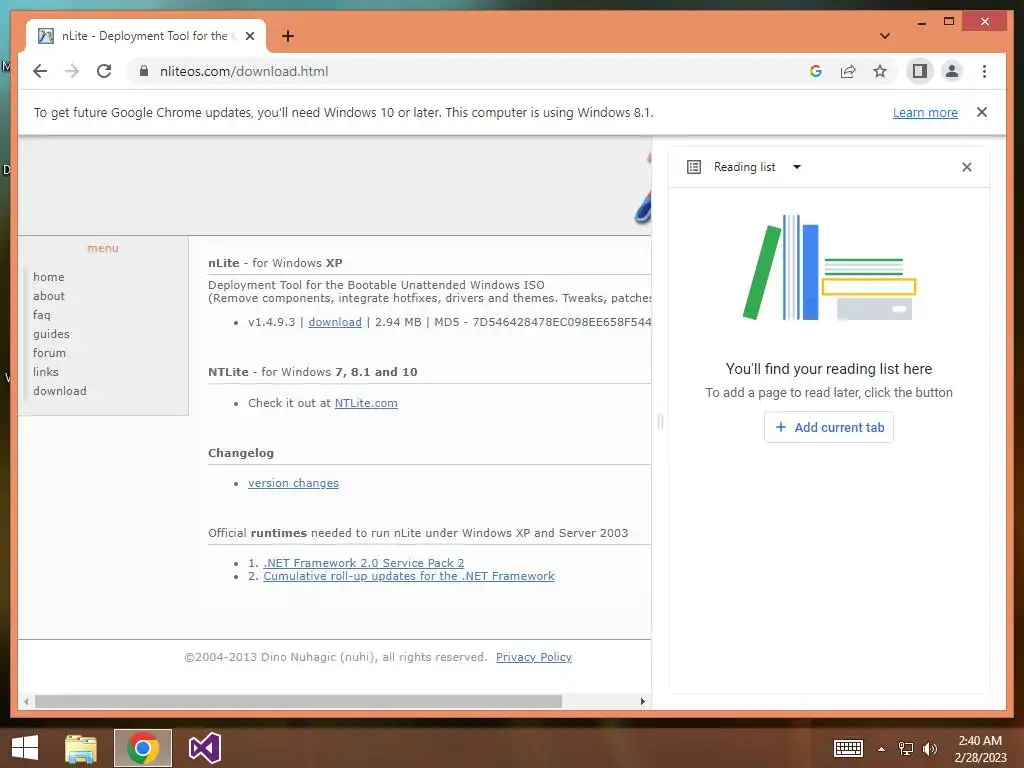The width and height of the screenshot is (1024, 768).
Task: Click the forward navigation arrow
Action: point(72,71)
